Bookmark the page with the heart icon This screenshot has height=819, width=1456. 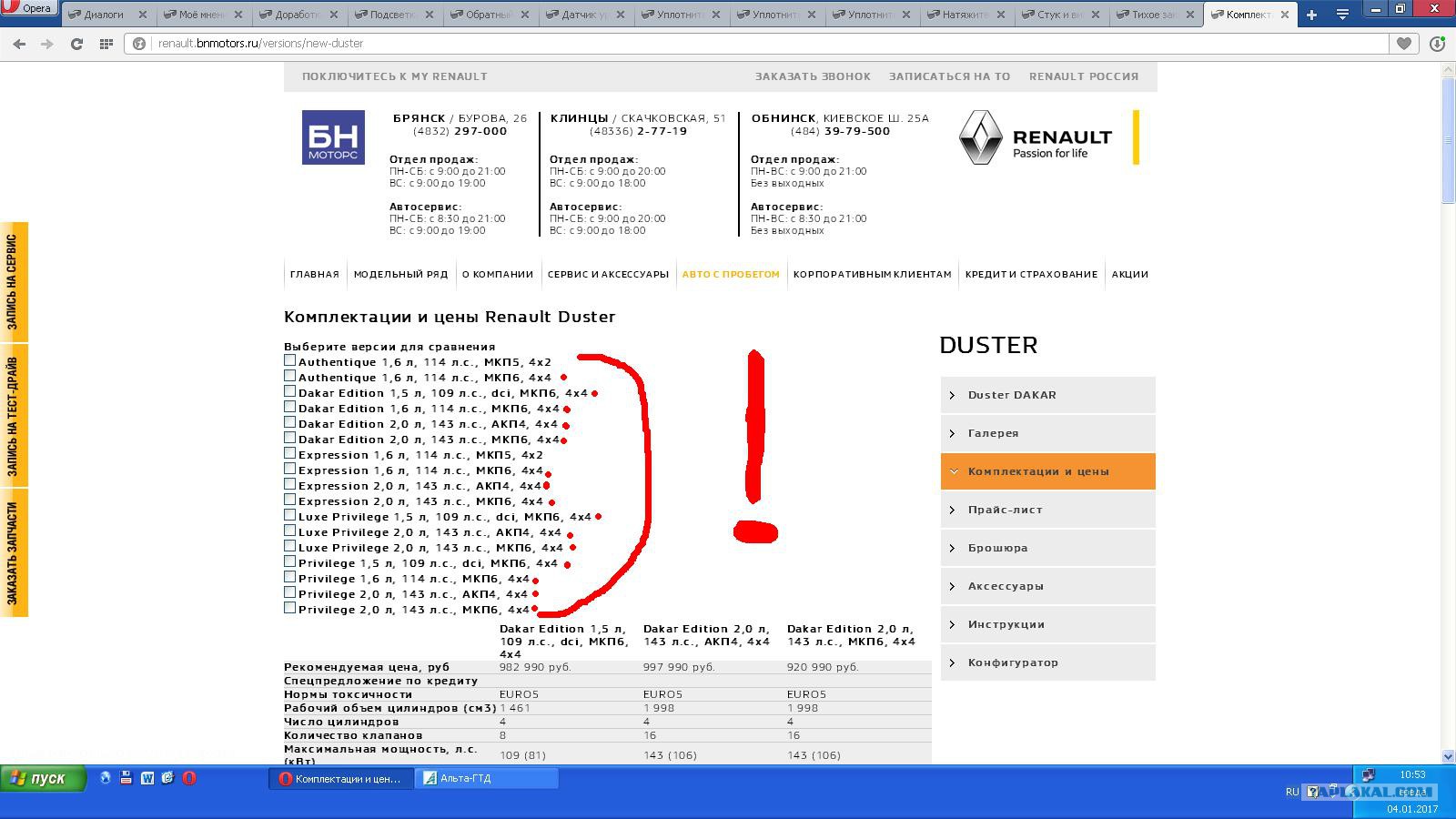point(1404,44)
